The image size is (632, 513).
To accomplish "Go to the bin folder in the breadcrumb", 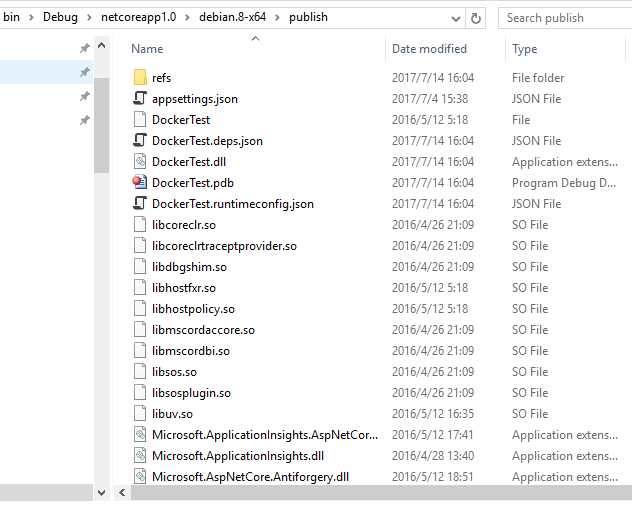I will pos(11,17).
